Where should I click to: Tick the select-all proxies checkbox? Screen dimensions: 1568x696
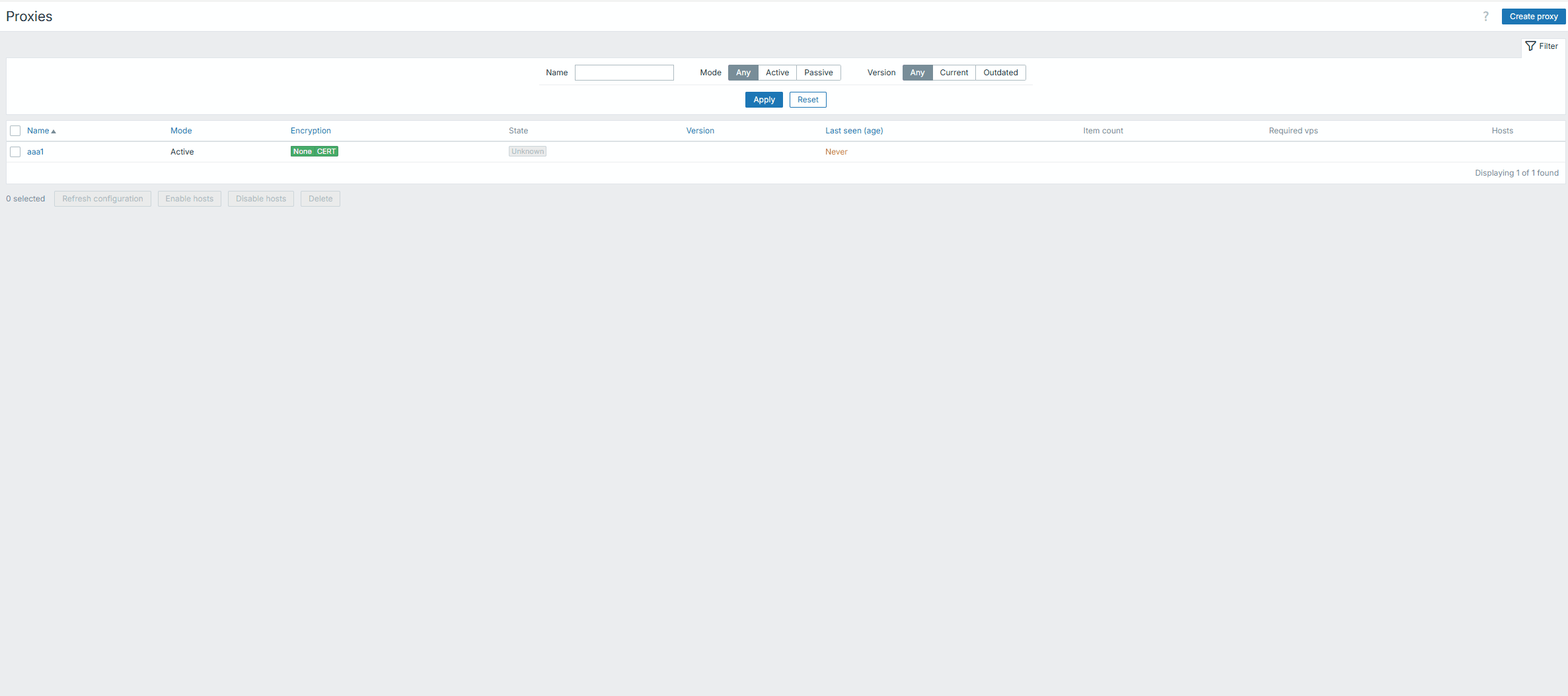pyautogui.click(x=15, y=131)
